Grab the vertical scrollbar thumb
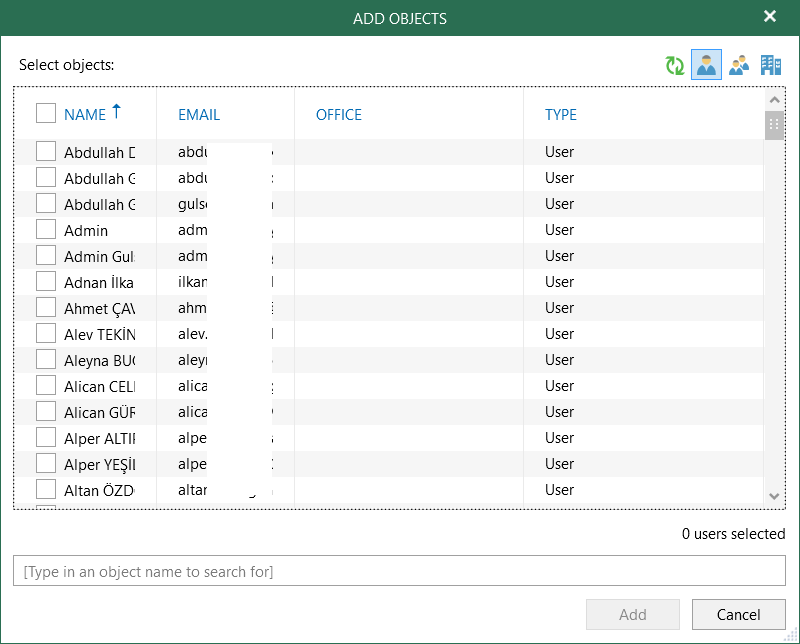This screenshot has height=644, width=800. coord(774,125)
